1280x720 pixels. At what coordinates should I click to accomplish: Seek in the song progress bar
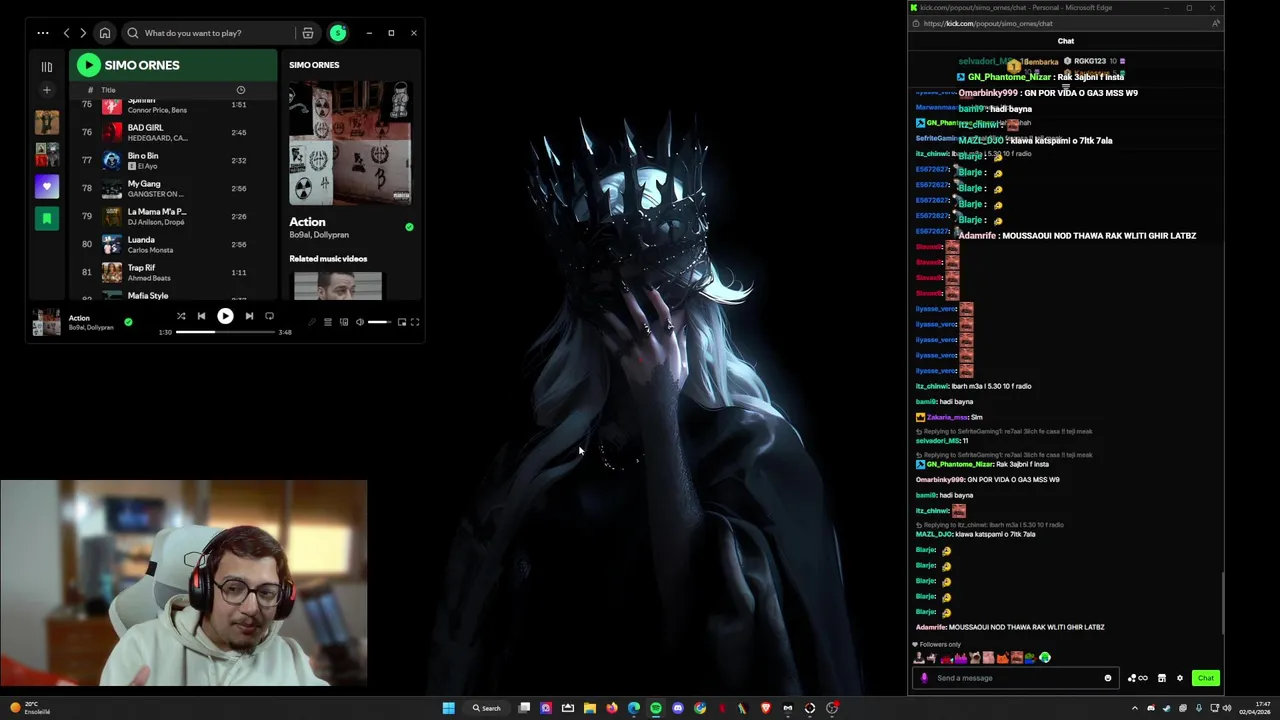[x=225, y=332]
